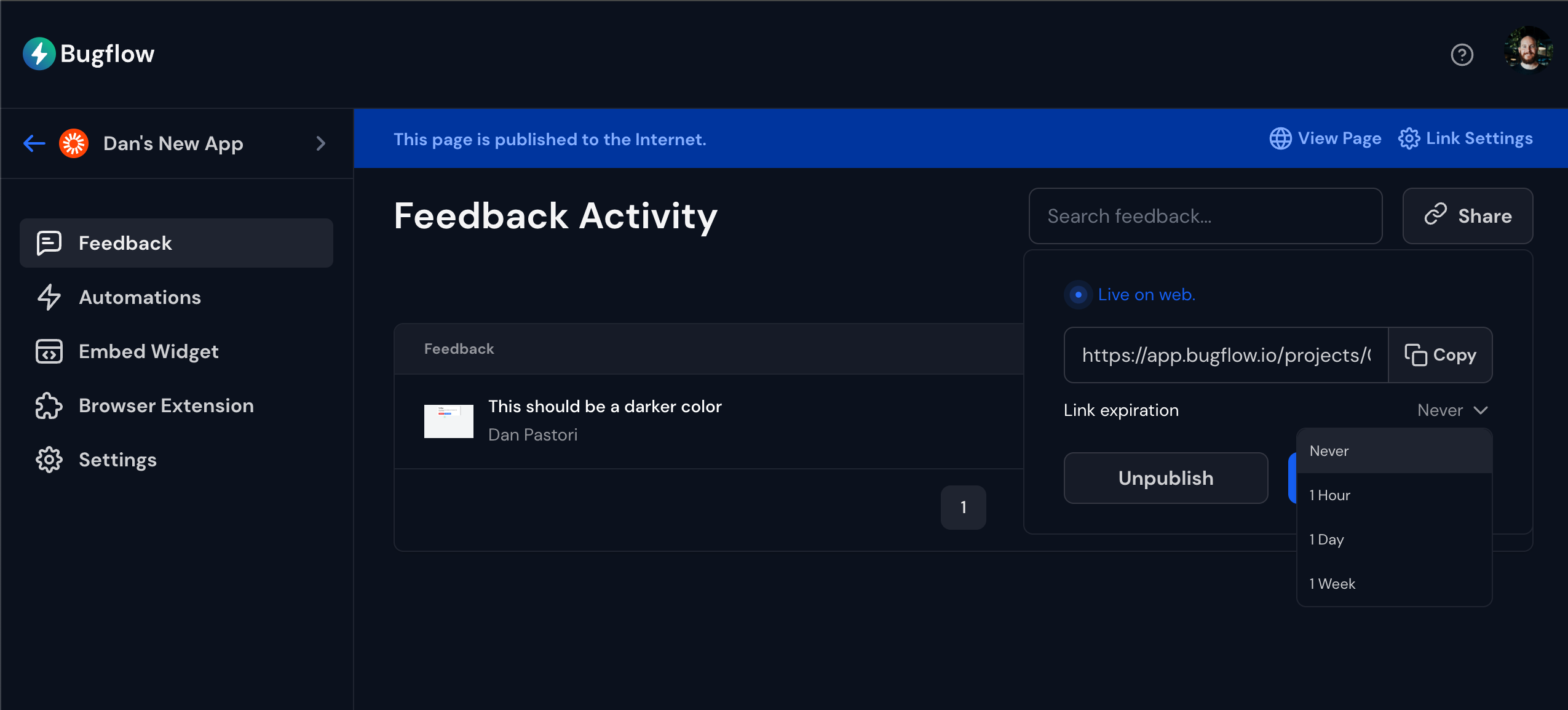Open the Link expiration Never dropdown
This screenshot has height=710, width=1568.
click(x=1452, y=410)
